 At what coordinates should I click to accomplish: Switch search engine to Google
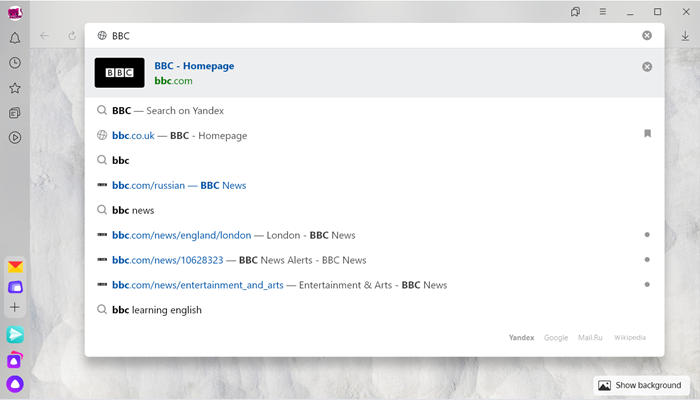coord(556,338)
